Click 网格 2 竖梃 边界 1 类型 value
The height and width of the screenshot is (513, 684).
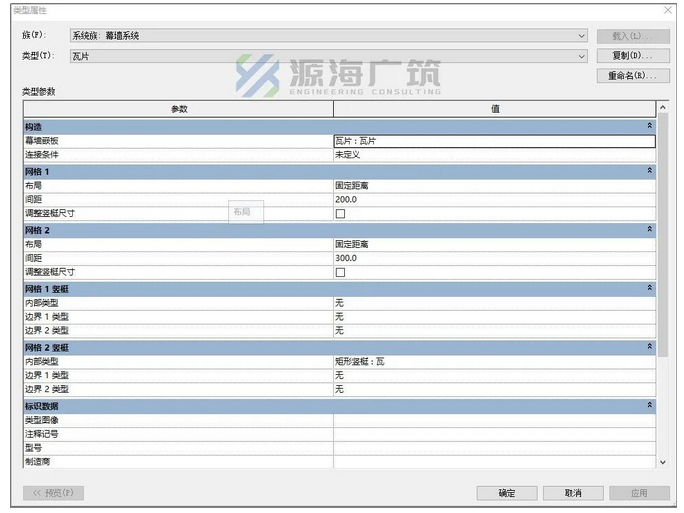[495, 376]
